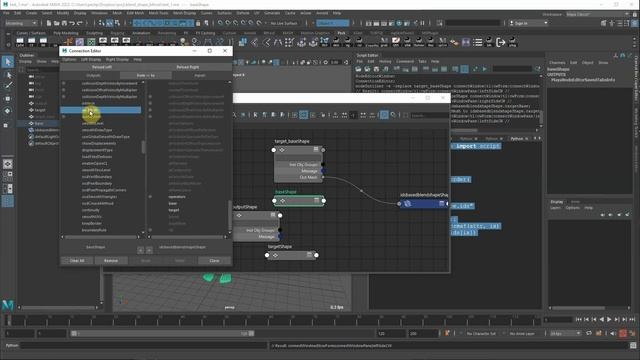The height and width of the screenshot is (360, 640).
Task: Click the Maya logo at bottom-left
Action: click(x=8, y=304)
